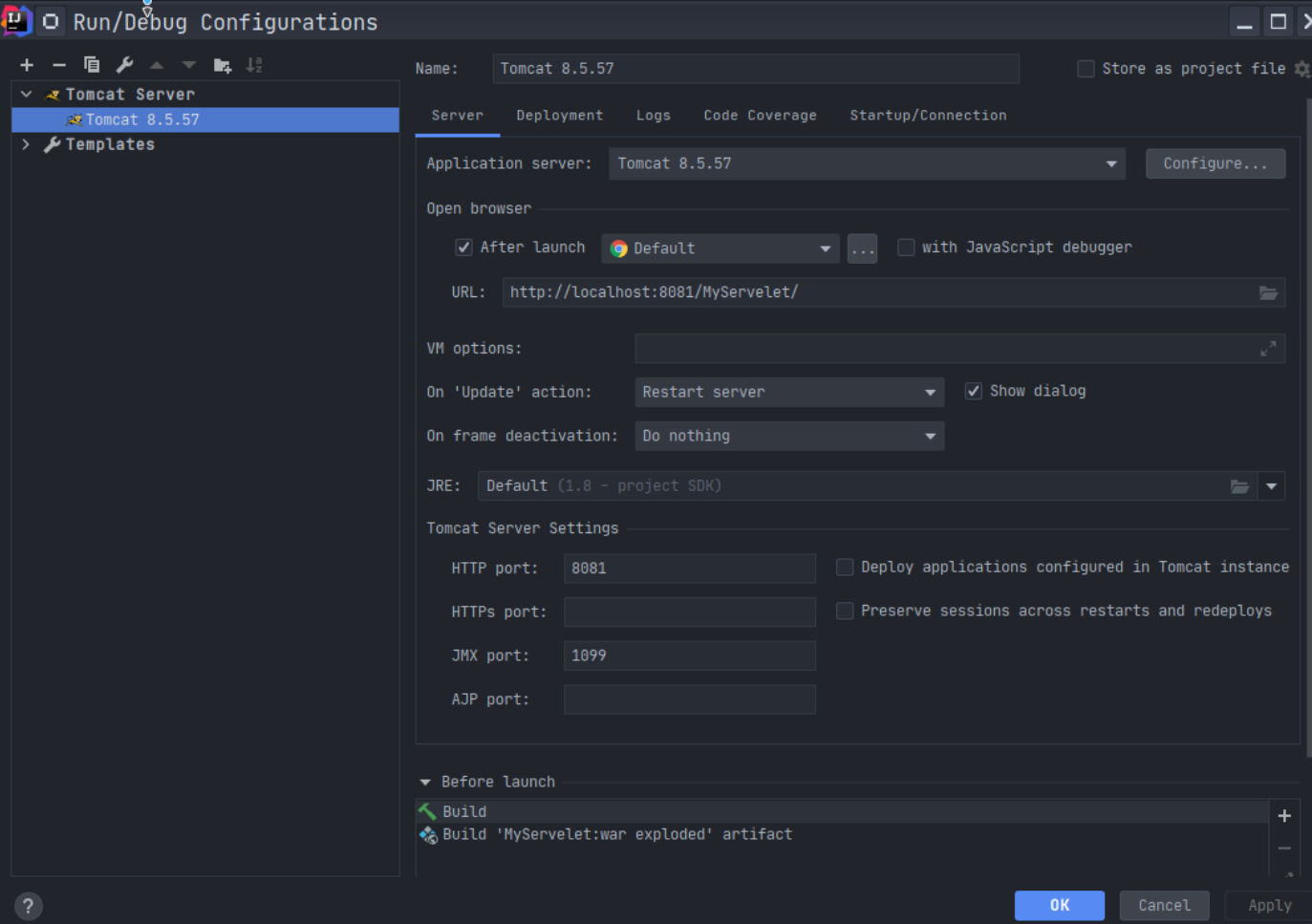Collapse the Before launch section

pyautogui.click(x=425, y=782)
